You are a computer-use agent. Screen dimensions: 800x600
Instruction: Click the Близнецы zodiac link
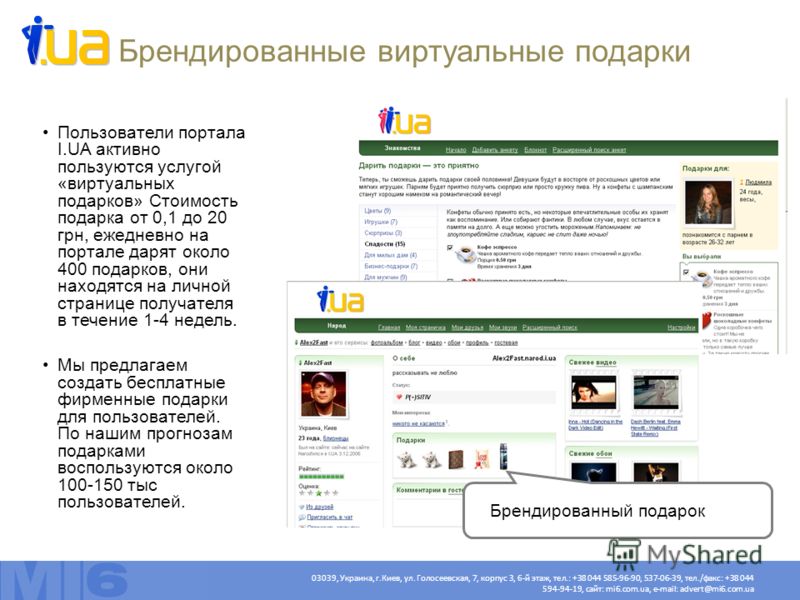pyautogui.click(x=336, y=438)
